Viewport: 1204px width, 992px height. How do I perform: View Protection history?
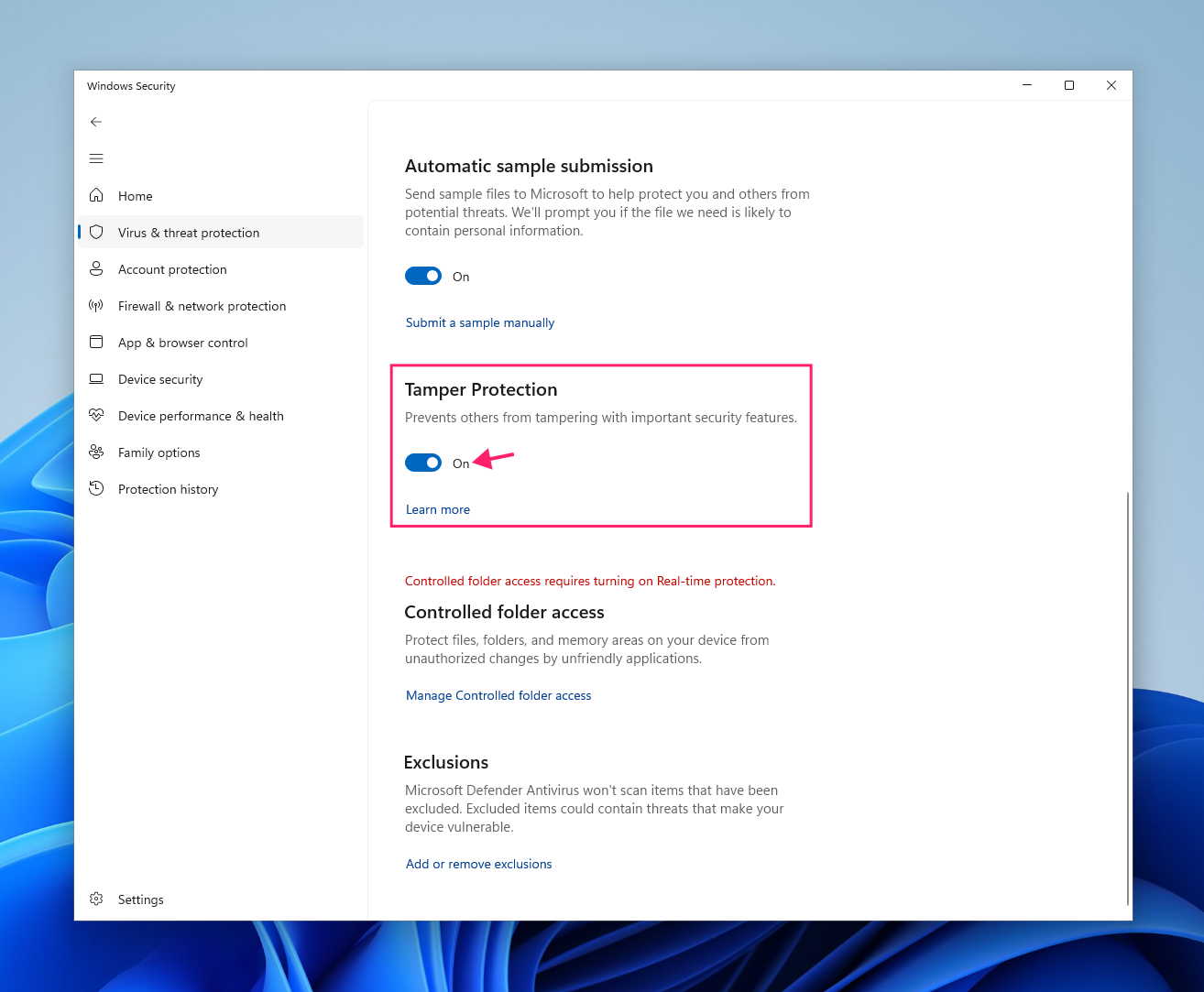pos(221,488)
